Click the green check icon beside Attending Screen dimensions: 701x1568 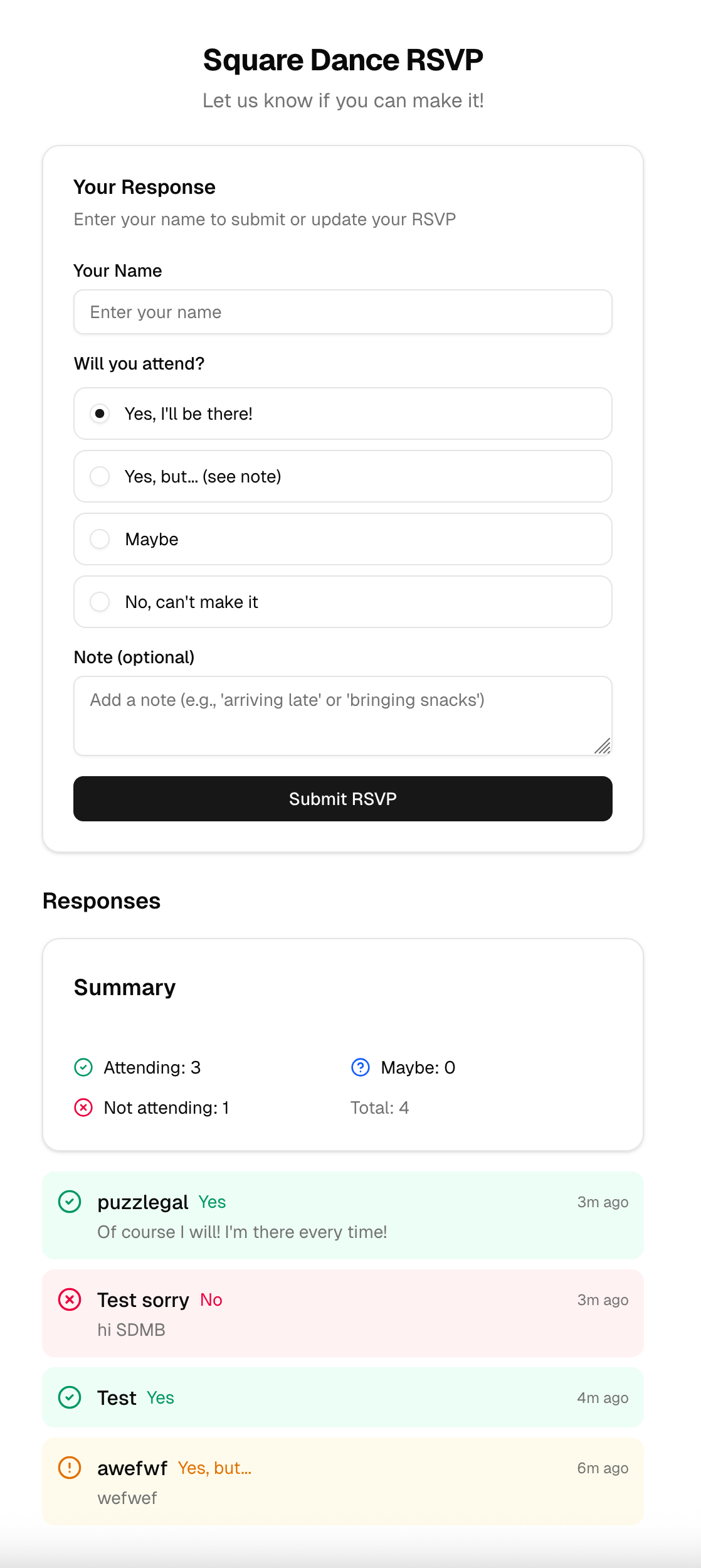click(x=83, y=1067)
